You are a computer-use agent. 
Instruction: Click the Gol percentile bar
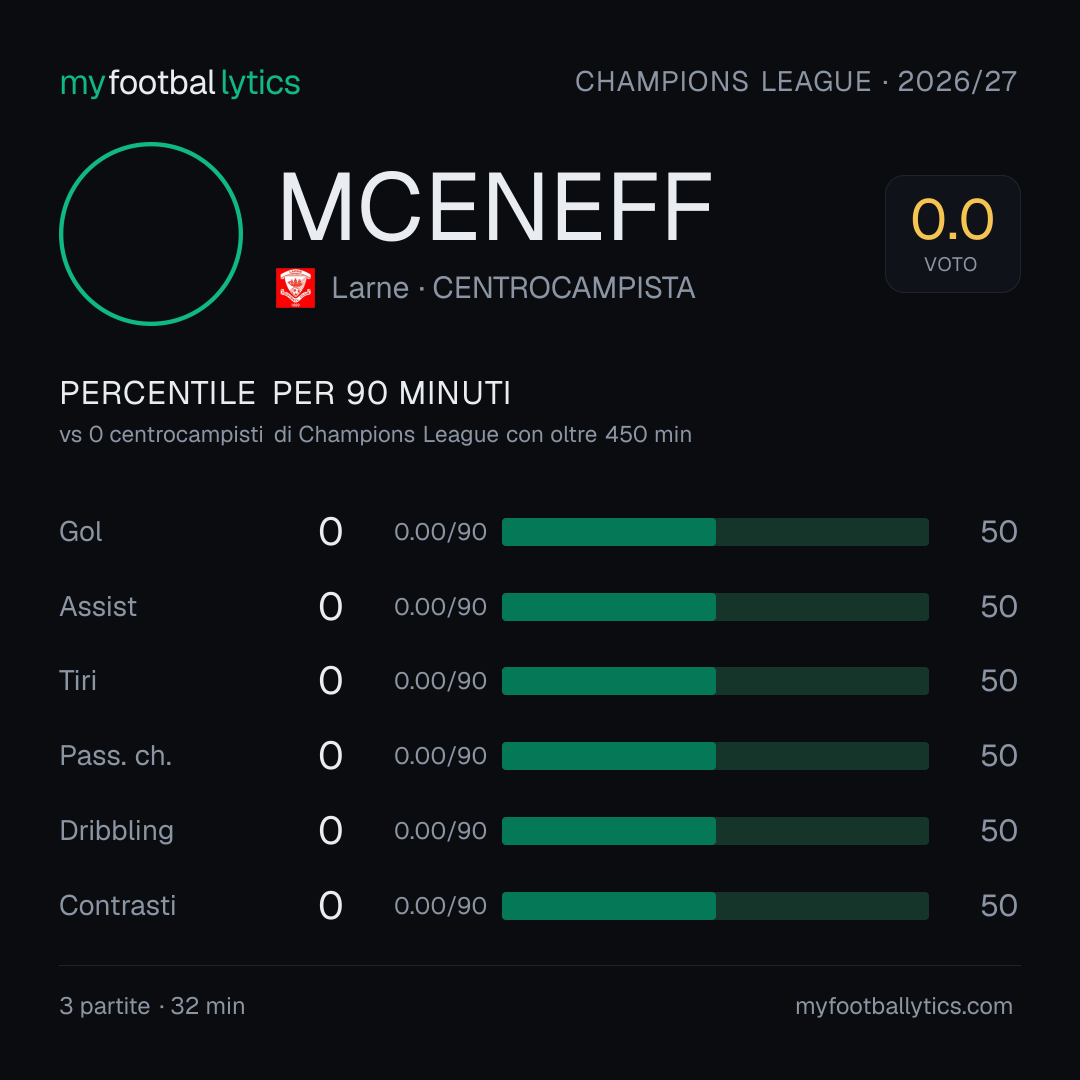coord(715,532)
